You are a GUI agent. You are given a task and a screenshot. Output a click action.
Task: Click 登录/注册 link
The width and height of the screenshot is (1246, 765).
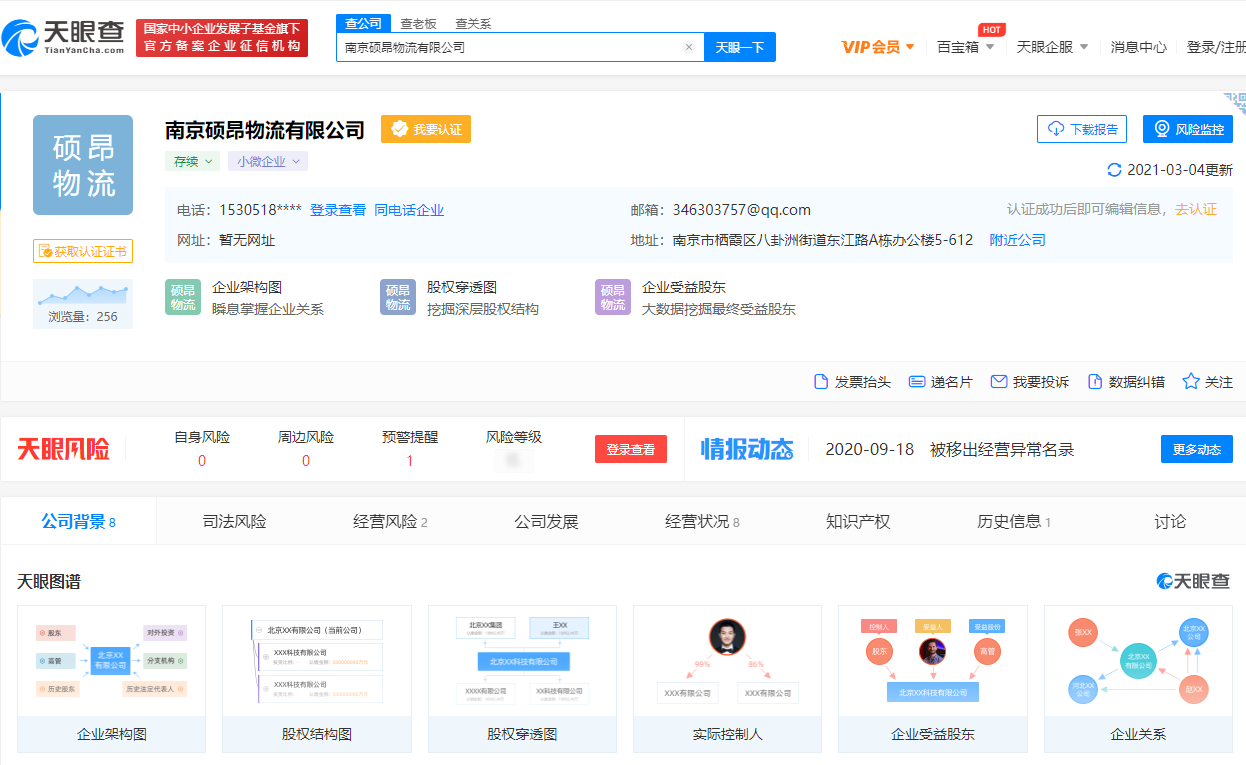point(1215,47)
